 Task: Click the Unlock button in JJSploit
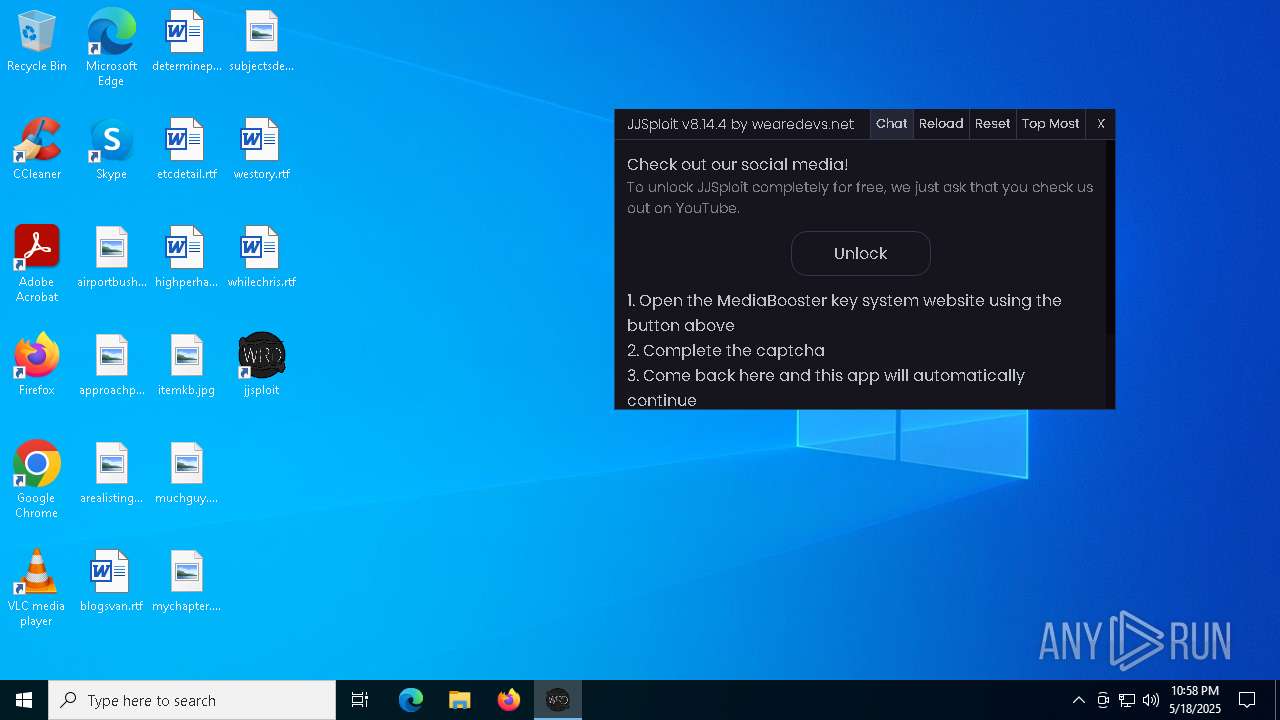click(861, 254)
